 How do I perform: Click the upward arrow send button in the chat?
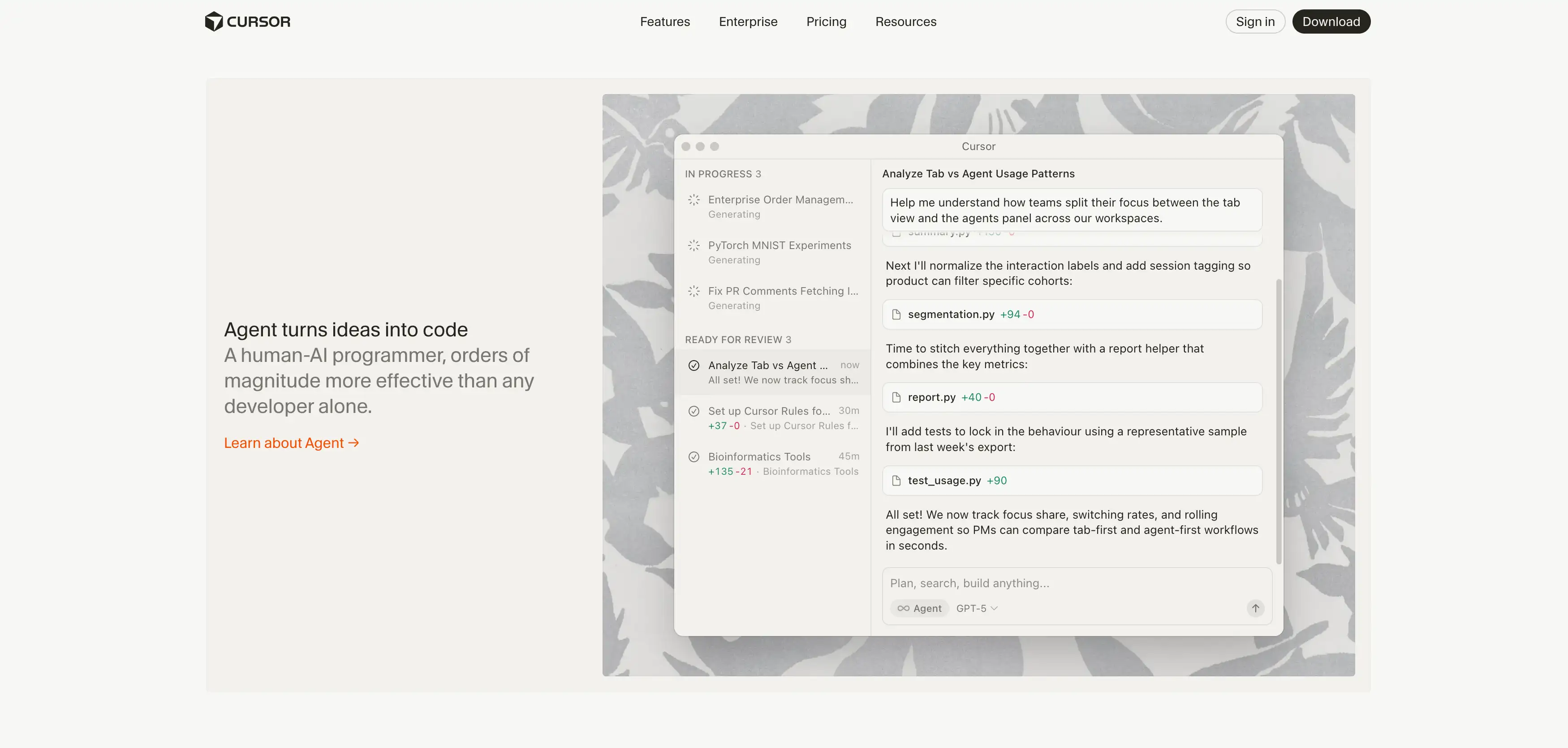pyautogui.click(x=1255, y=608)
